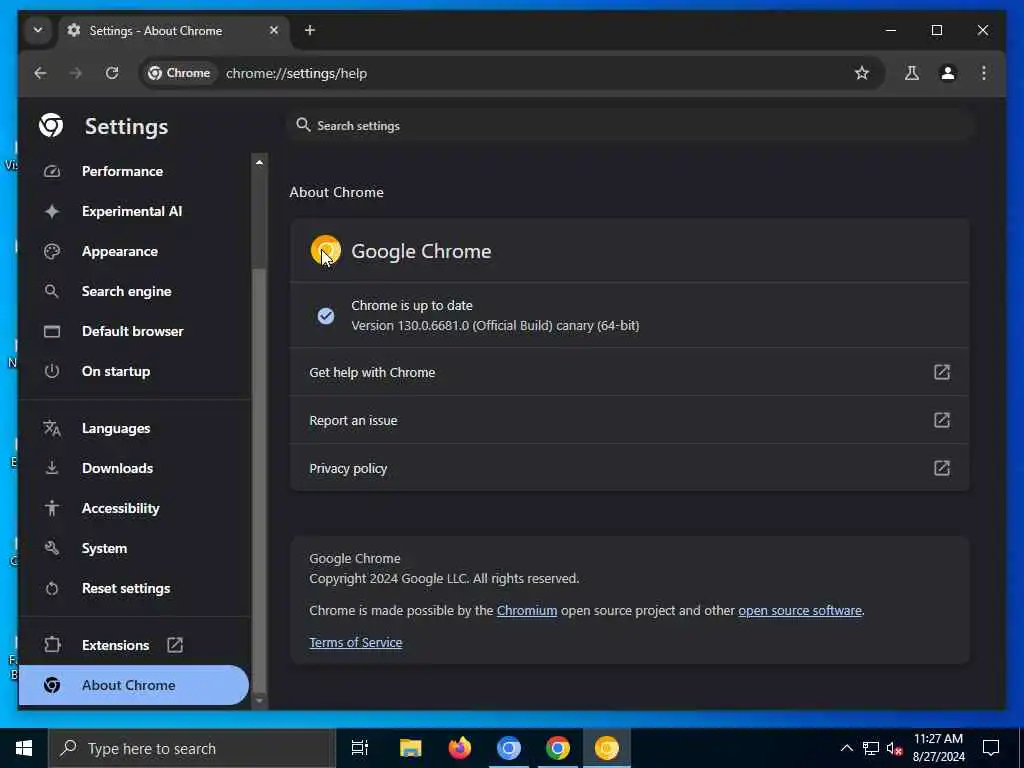The image size is (1024, 768).
Task: Open the tab search dropdown arrow
Action: pyautogui.click(x=38, y=30)
